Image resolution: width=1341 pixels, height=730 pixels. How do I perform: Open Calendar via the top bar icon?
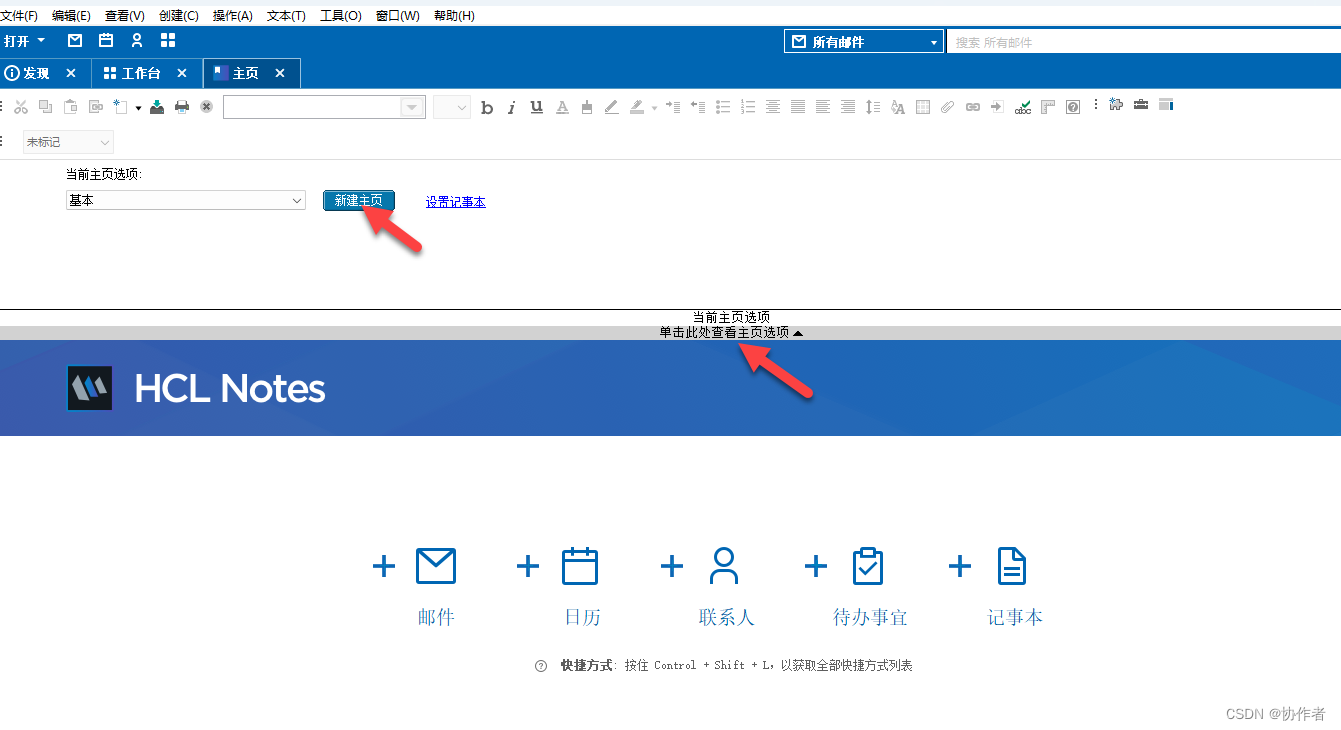(x=106, y=41)
